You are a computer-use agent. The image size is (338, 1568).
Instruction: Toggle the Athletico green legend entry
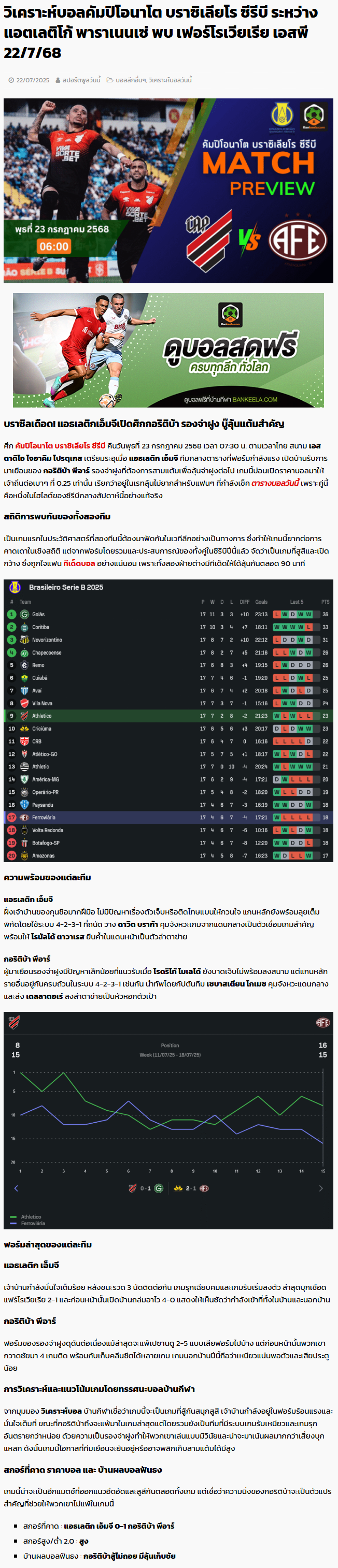26,1217
